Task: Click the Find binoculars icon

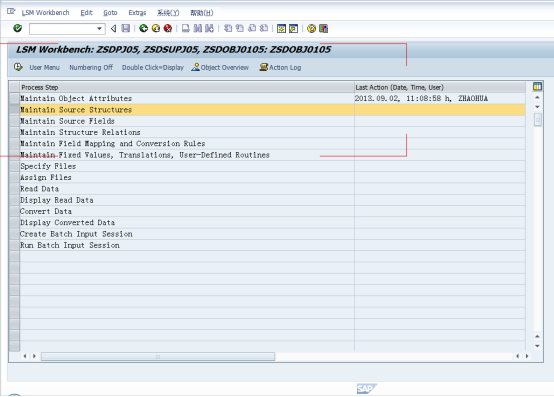Action: point(198,29)
